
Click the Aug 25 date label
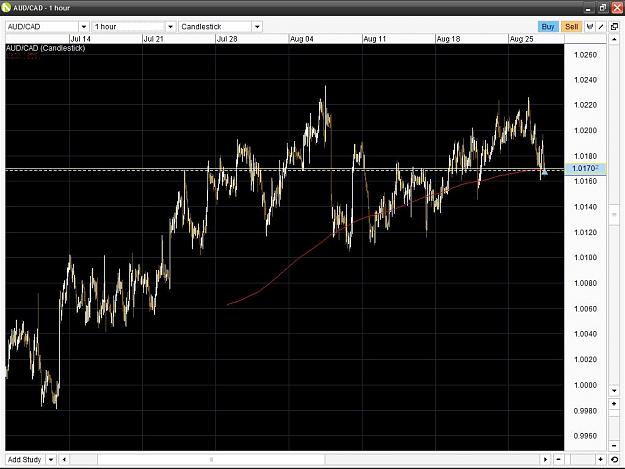click(521, 39)
